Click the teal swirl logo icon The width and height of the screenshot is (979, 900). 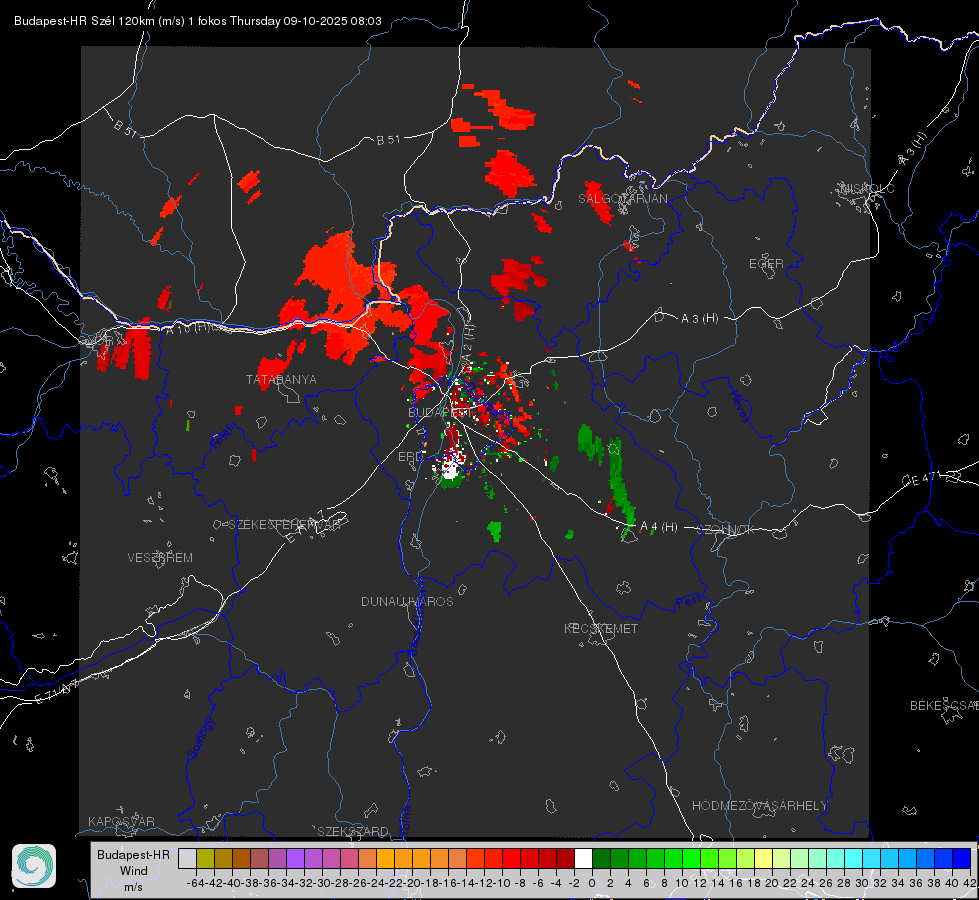click(x=34, y=866)
